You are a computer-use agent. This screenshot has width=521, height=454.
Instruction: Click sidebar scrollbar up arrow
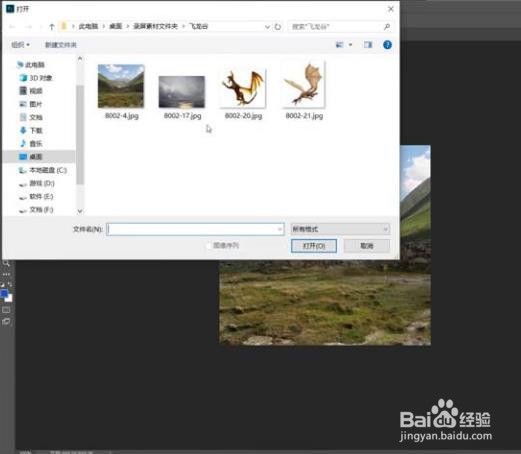coord(80,59)
